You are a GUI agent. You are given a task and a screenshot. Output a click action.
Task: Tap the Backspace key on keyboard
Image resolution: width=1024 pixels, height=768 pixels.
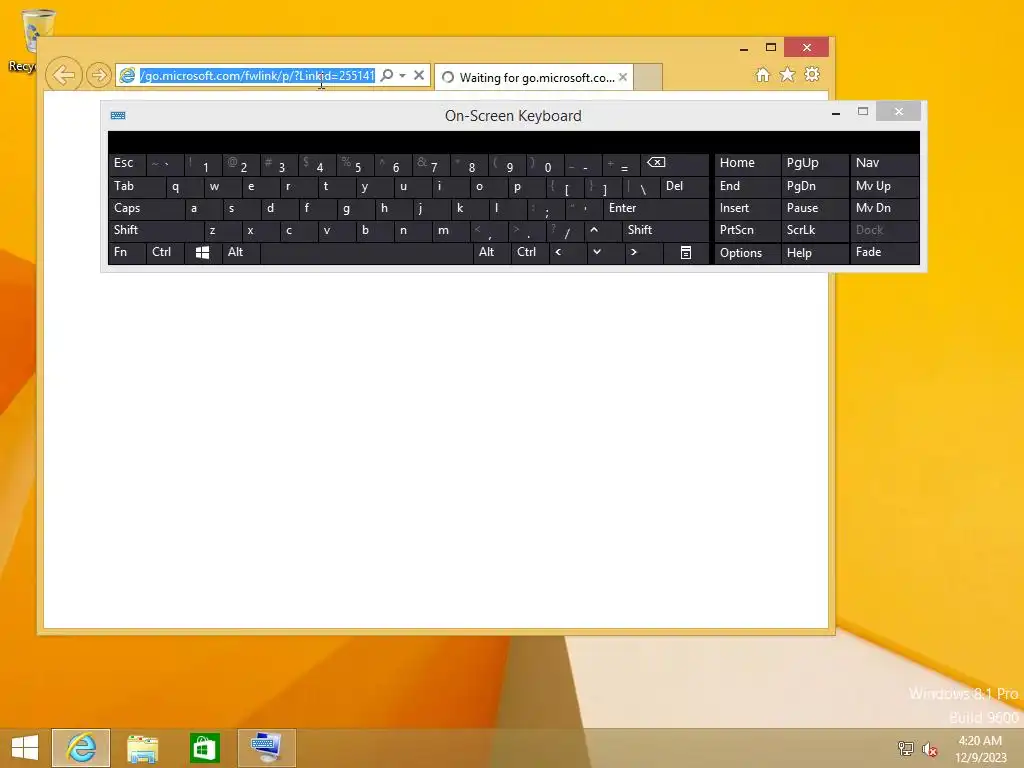[x=676, y=163]
